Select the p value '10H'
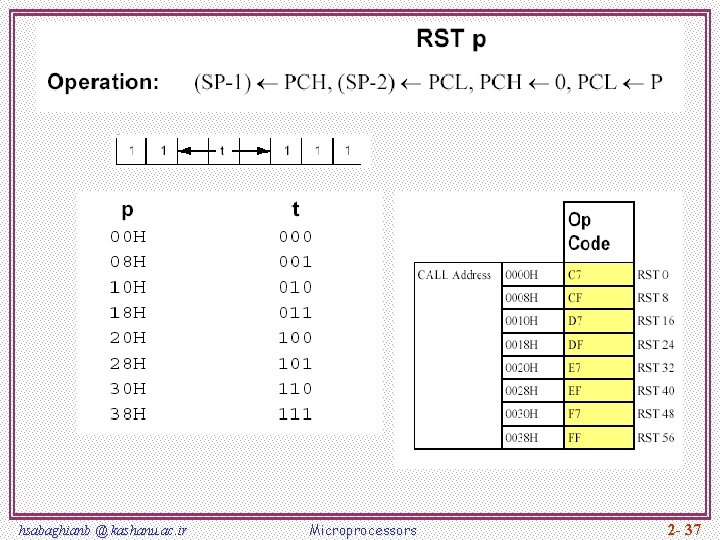720x540 pixels. 128,288
